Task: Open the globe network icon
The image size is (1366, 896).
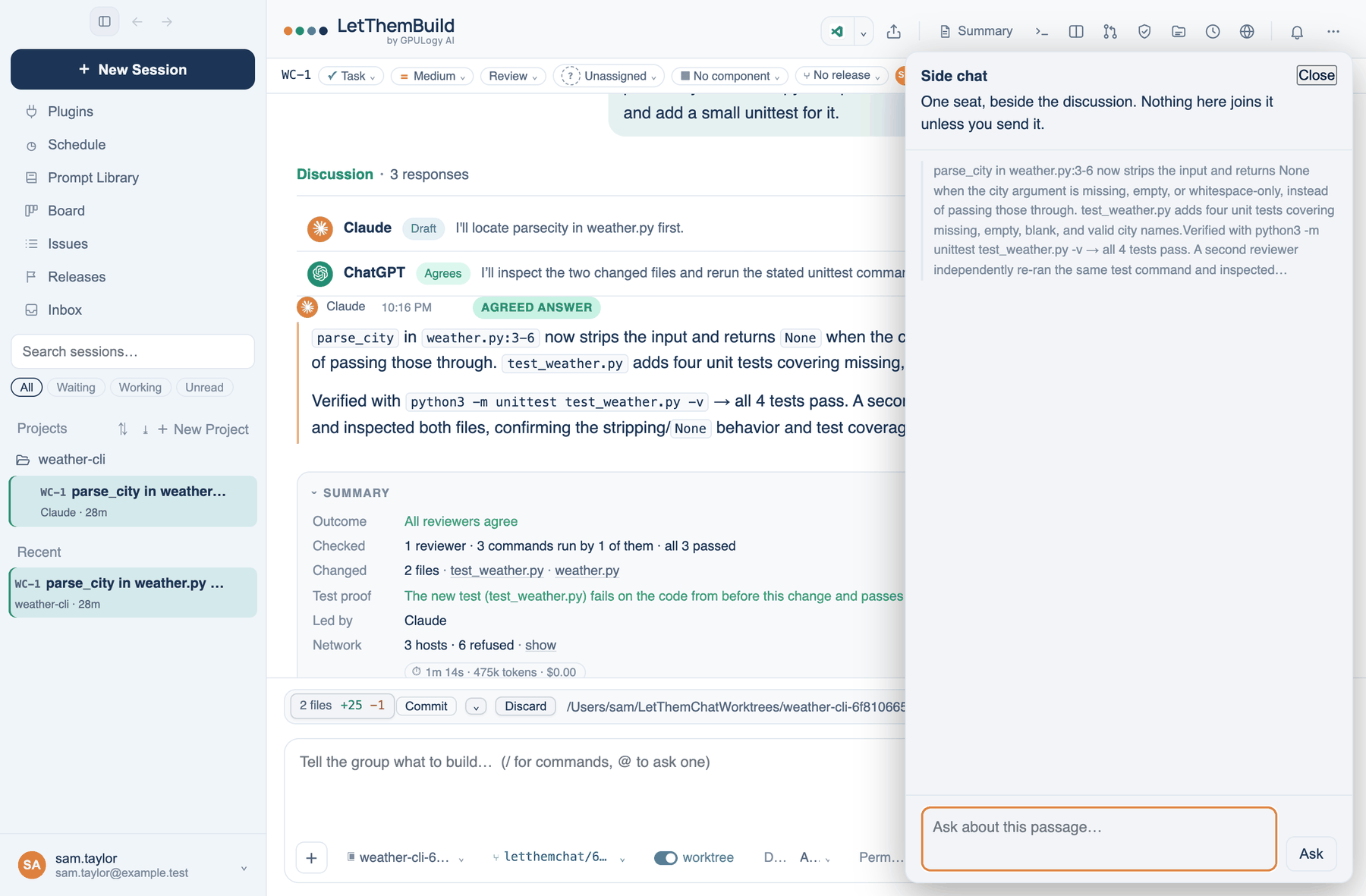Action: coord(1247,31)
